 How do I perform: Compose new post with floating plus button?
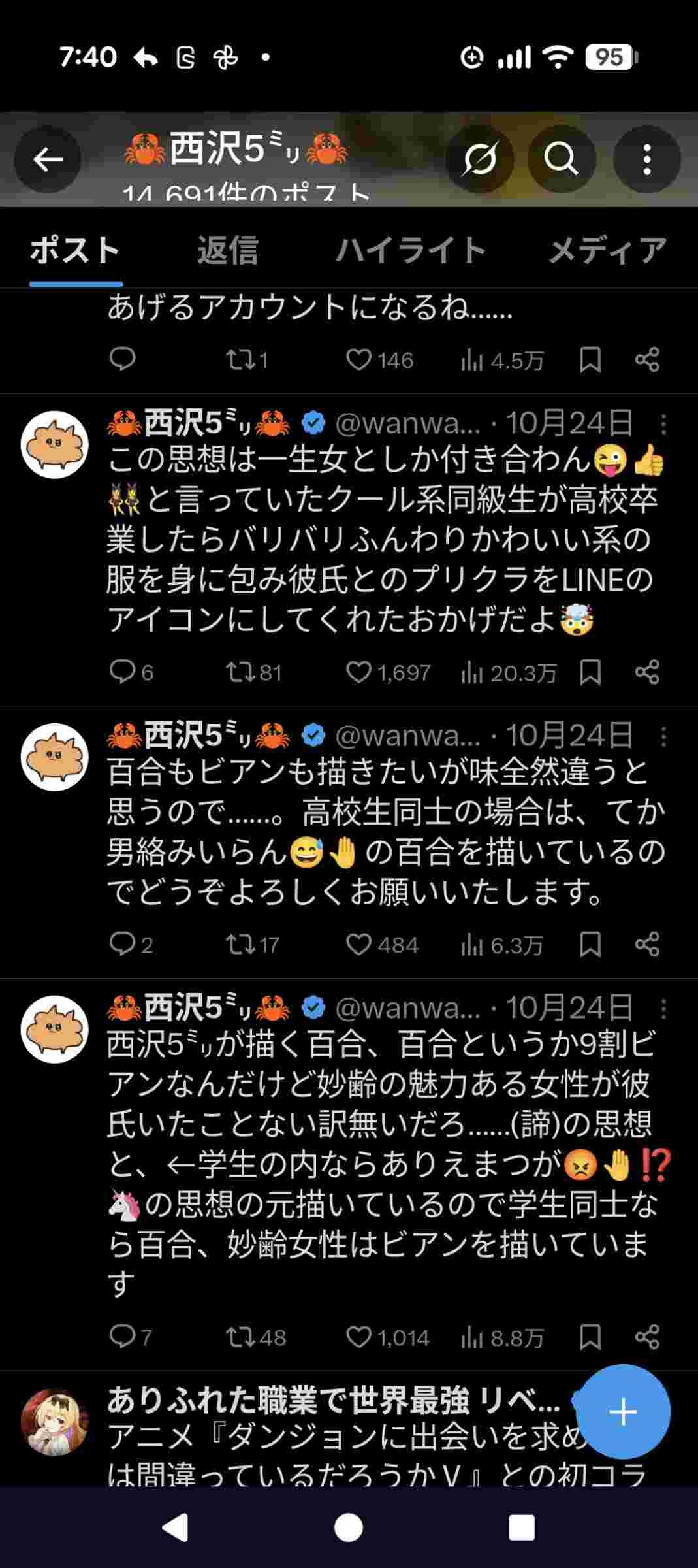[x=622, y=1412]
